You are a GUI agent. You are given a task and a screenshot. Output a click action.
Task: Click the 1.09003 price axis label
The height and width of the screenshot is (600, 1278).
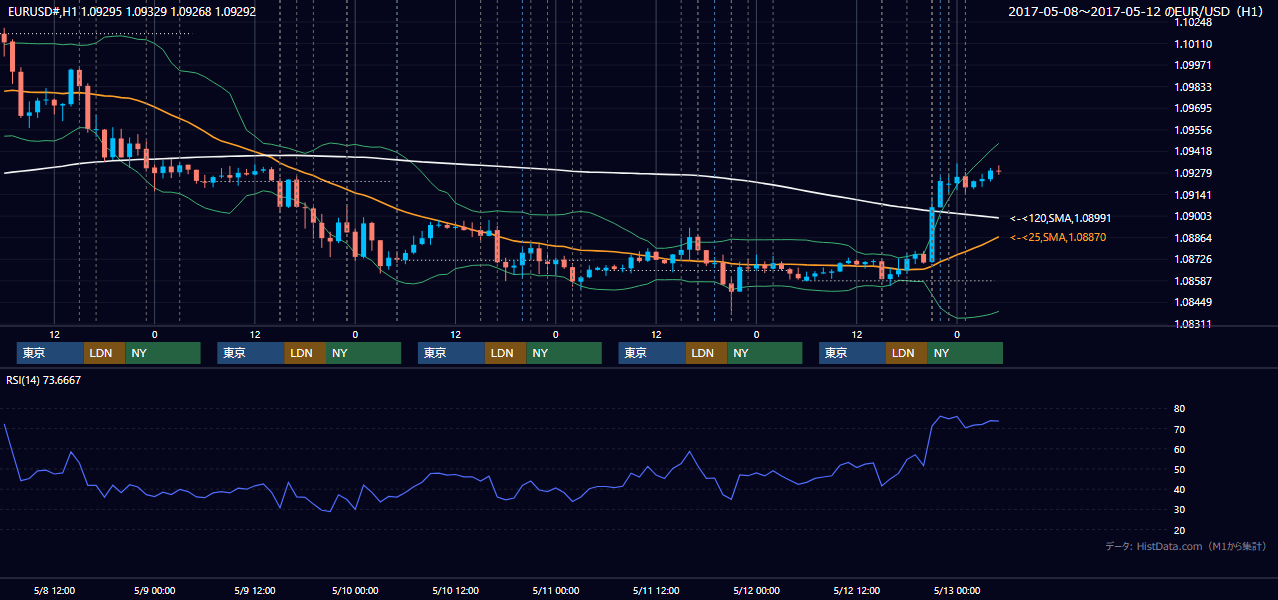(1193, 216)
